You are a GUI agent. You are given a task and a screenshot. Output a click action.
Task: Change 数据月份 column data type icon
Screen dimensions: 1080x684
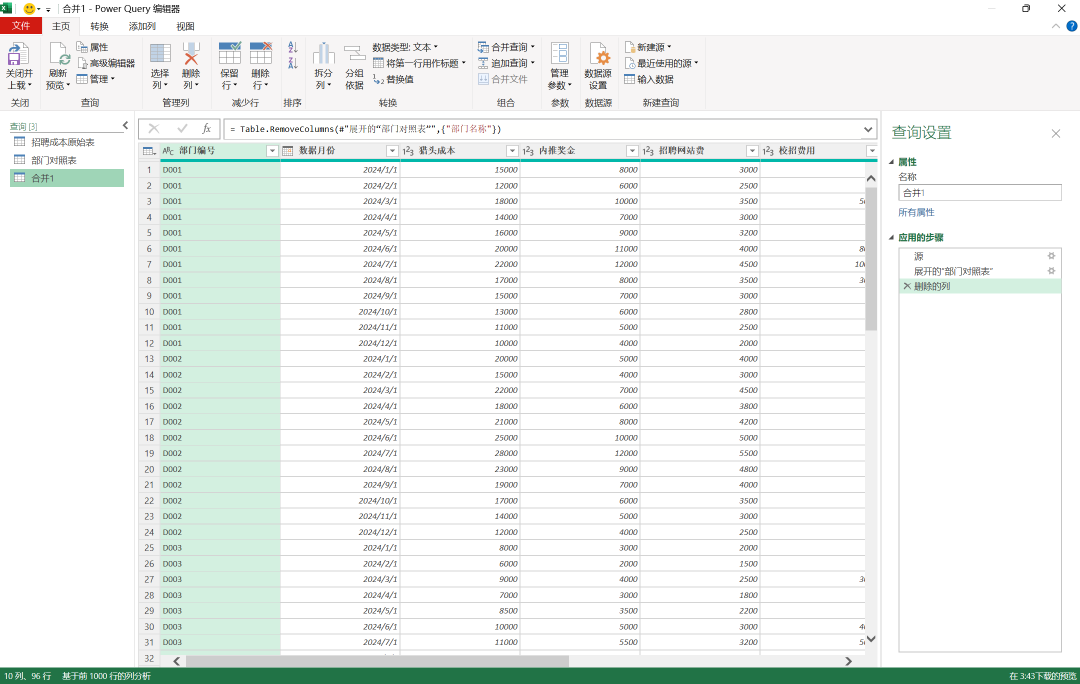tap(288, 151)
